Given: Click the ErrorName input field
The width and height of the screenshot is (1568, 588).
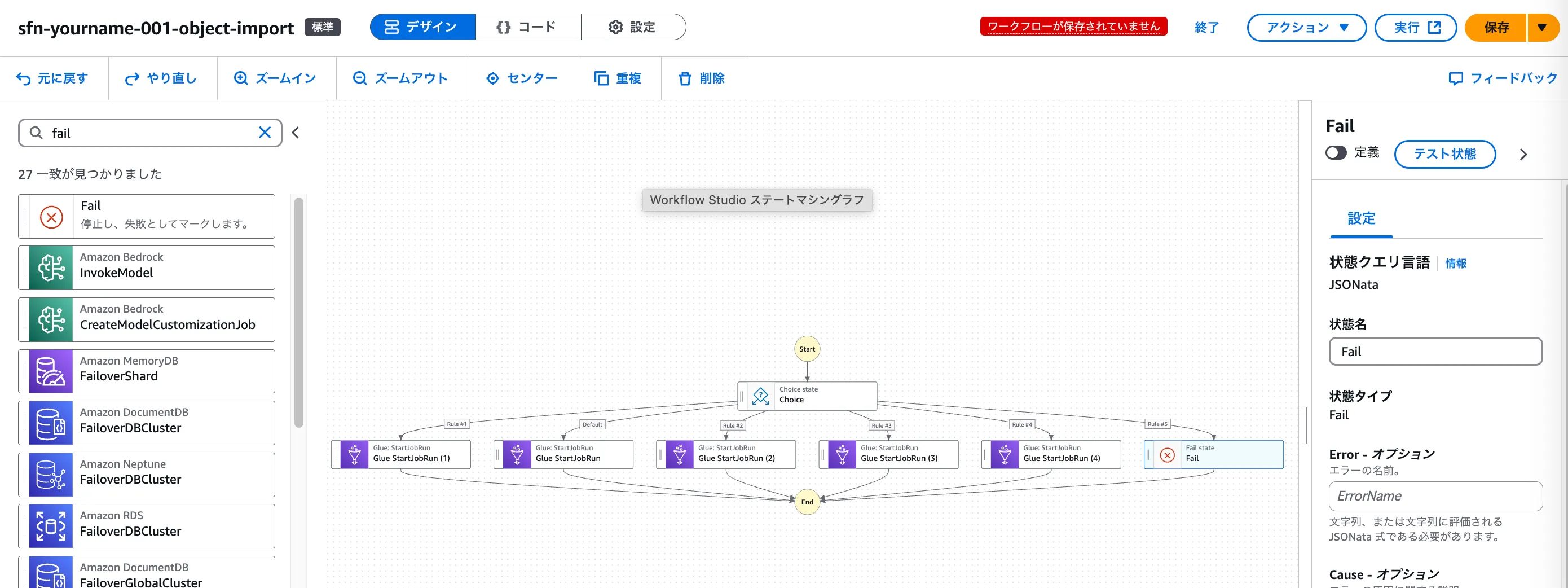Looking at the screenshot, I should click(1435, 496).
